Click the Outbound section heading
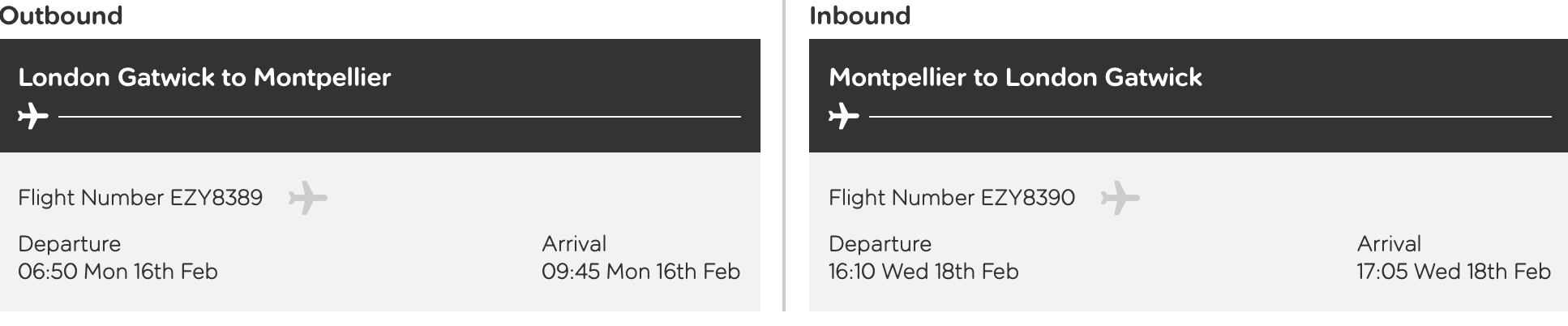1568x326 pixels. pyautogui.click(x=61, y=15)
